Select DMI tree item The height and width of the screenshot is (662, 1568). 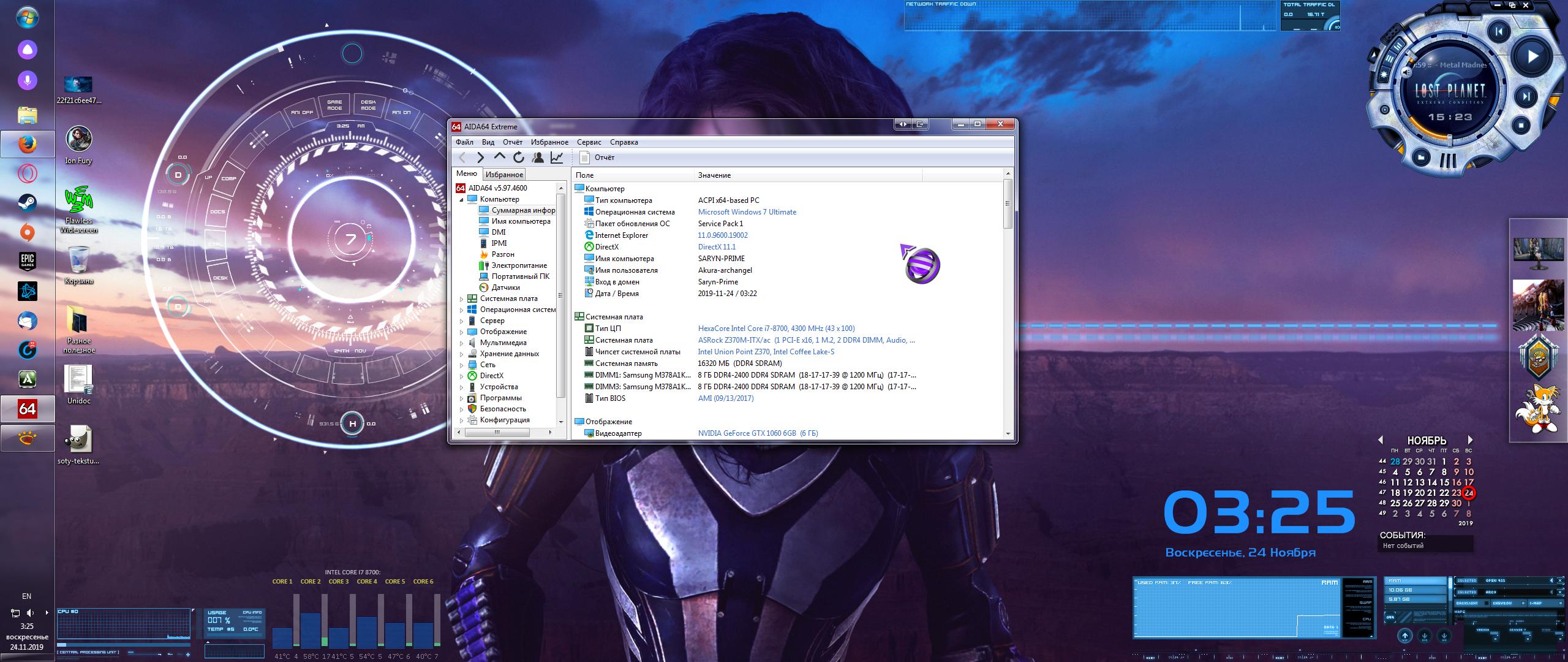pyautogui.click(x=492, y=232)
